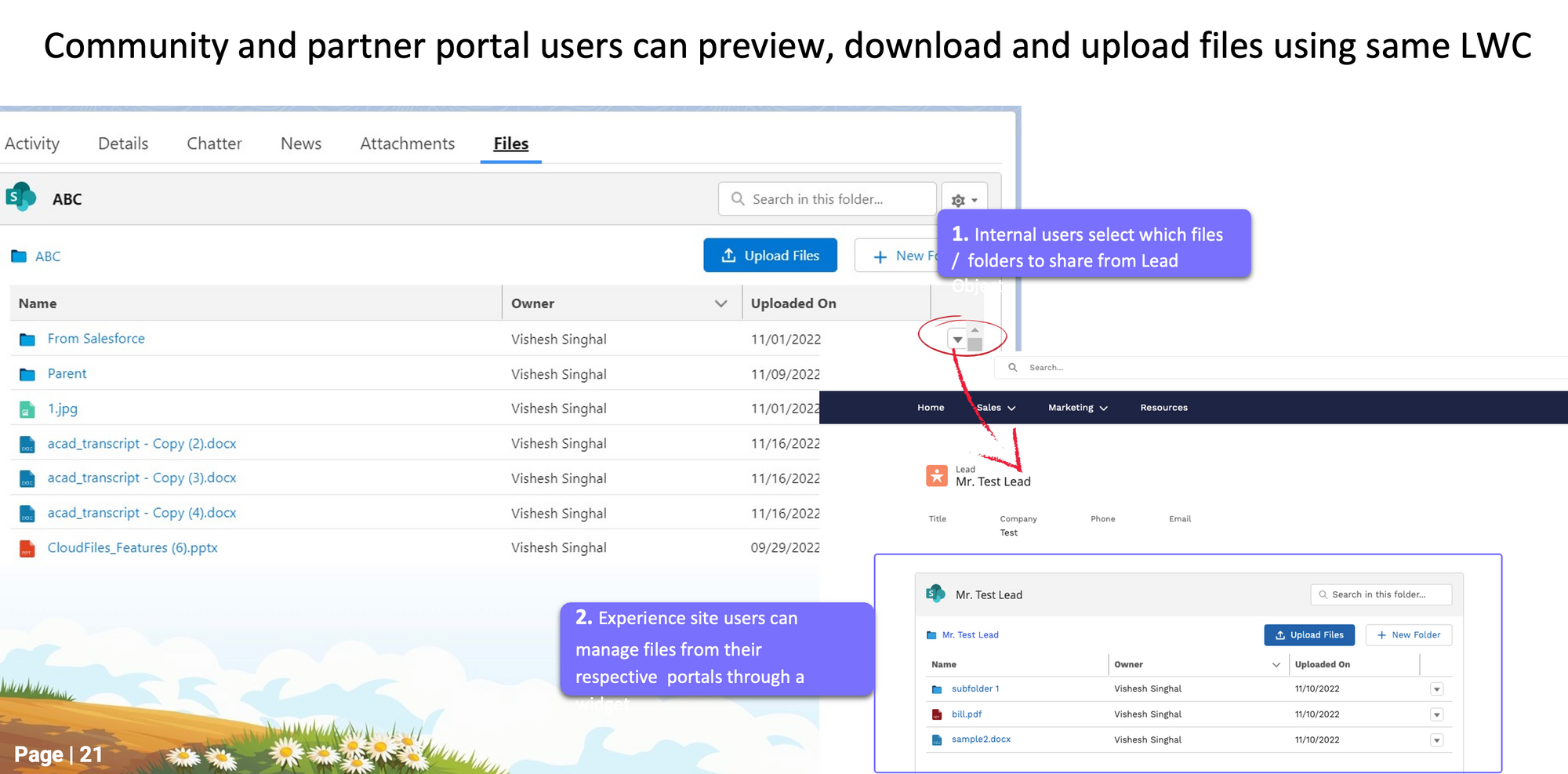Click the PowerPoint icon for CloudFiles_Features (6).pptx
The image size is (1568, 774).
27,548
